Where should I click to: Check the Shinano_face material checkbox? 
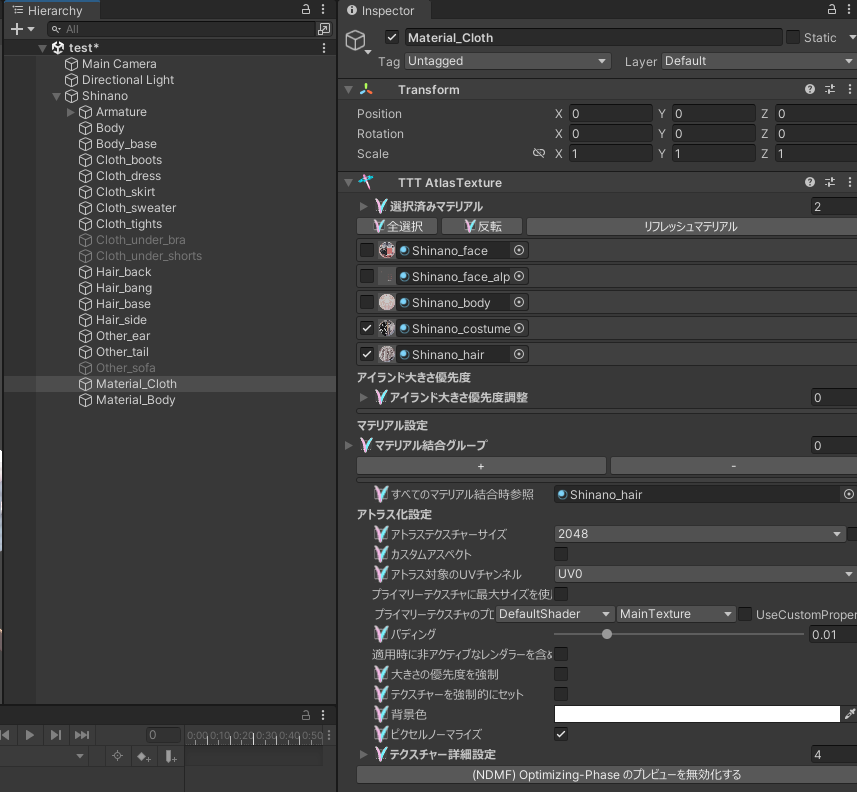point(367,250)
